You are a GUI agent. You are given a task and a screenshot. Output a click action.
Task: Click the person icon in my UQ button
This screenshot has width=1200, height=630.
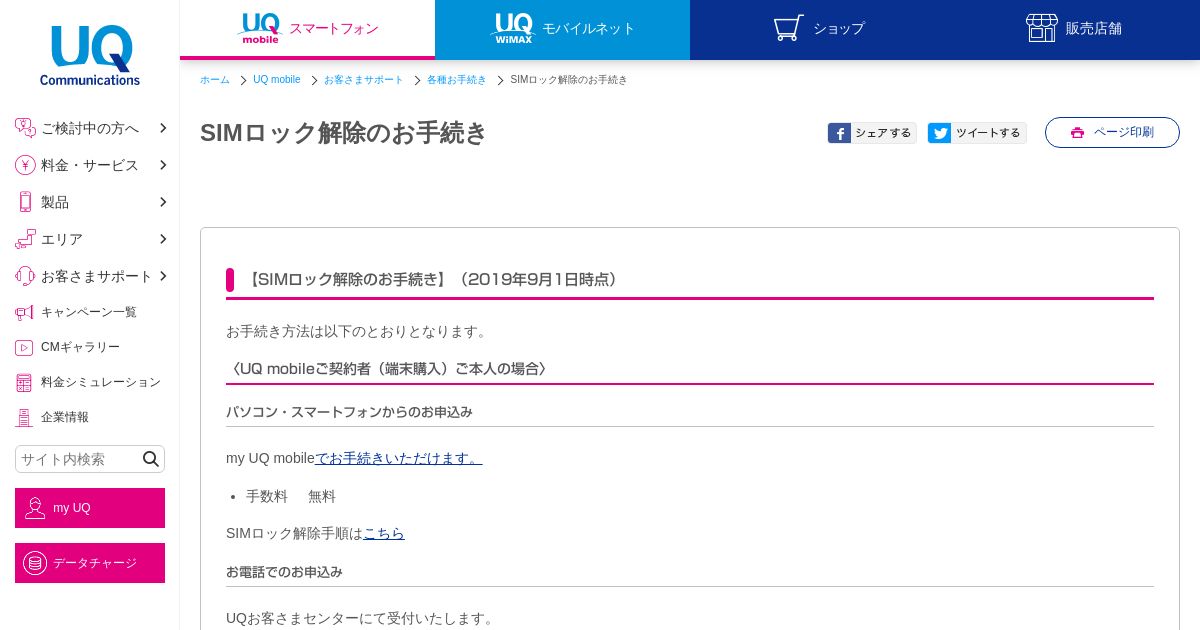[35, 508]
